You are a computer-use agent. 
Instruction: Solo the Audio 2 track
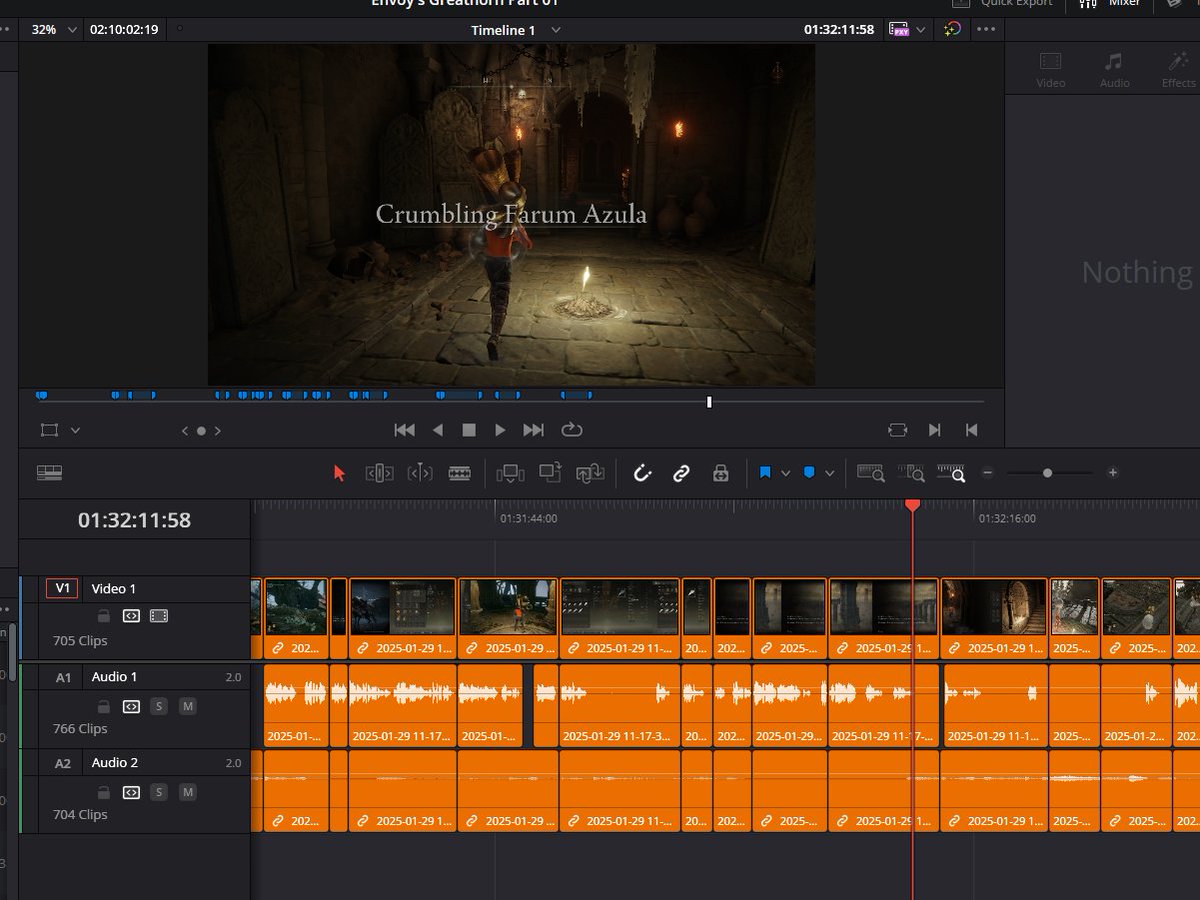[158, 792]
